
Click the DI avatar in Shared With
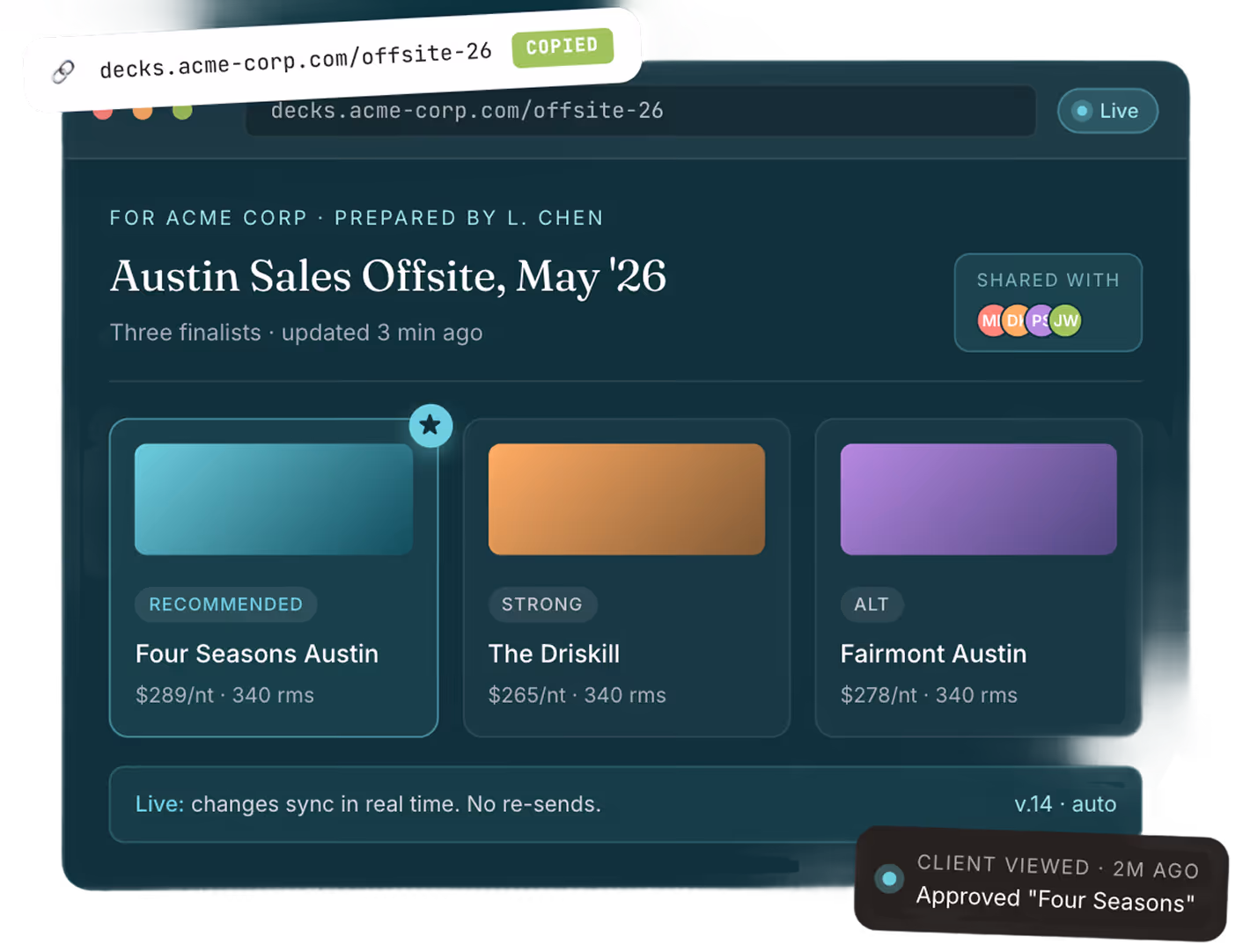pyautogui.click(x=1013, y=321)
